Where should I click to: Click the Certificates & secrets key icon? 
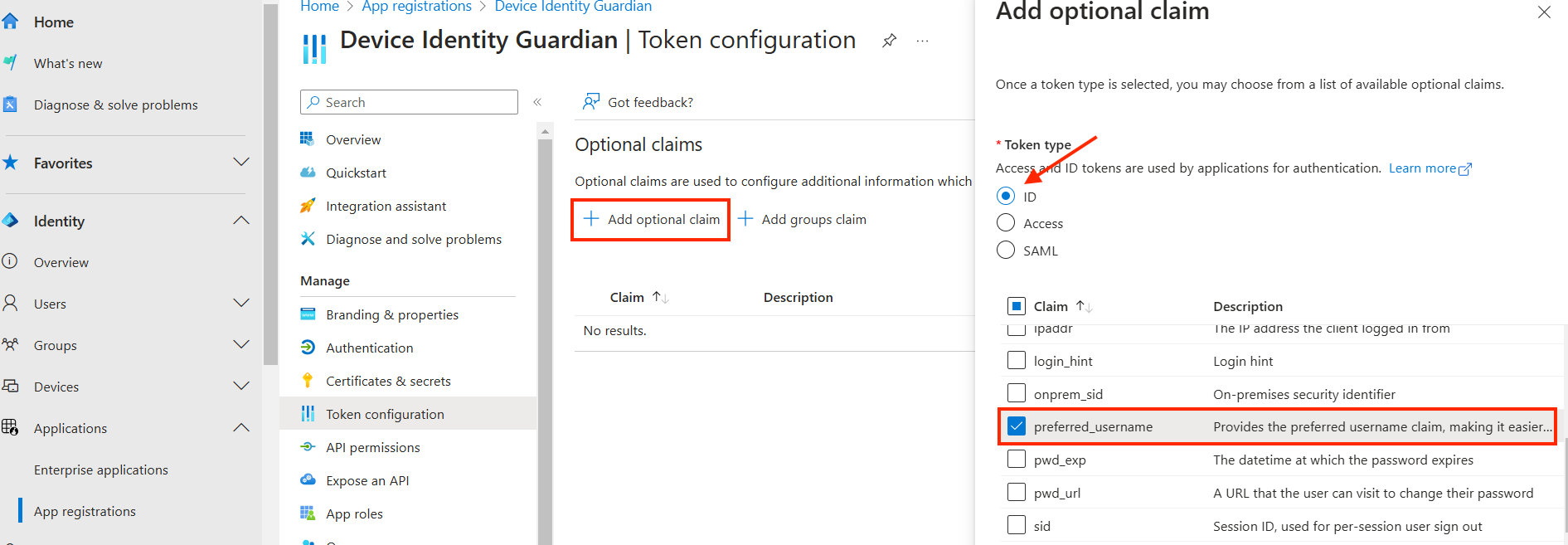coord(308,381)
